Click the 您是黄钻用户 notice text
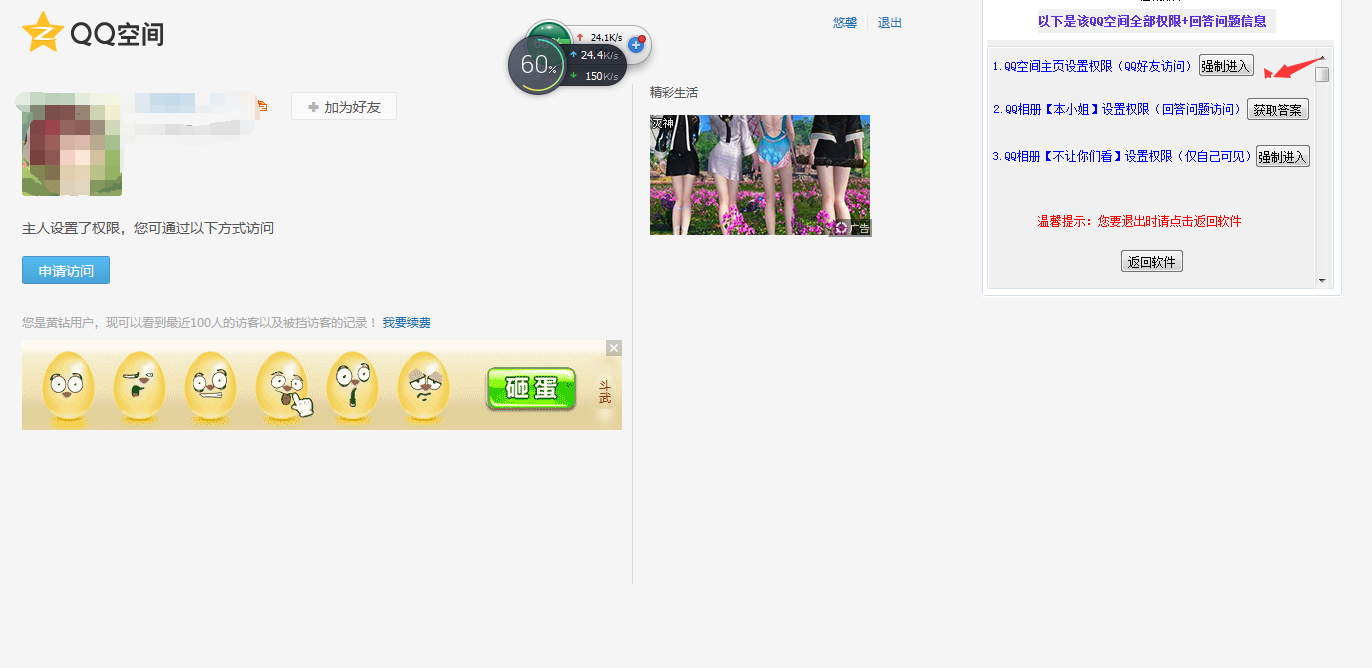 (200, 323)
